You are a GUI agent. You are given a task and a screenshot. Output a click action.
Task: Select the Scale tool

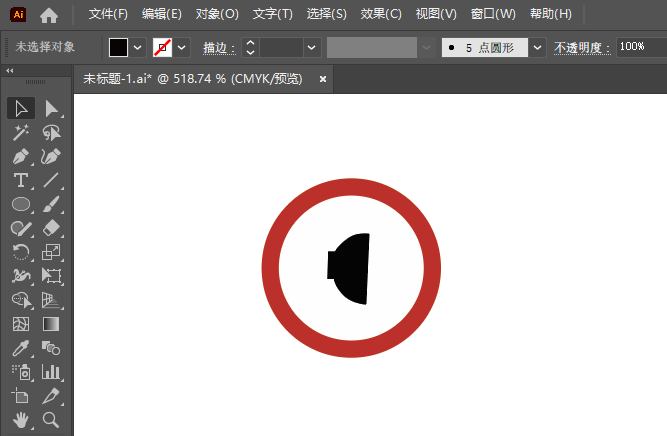[51, 252]
